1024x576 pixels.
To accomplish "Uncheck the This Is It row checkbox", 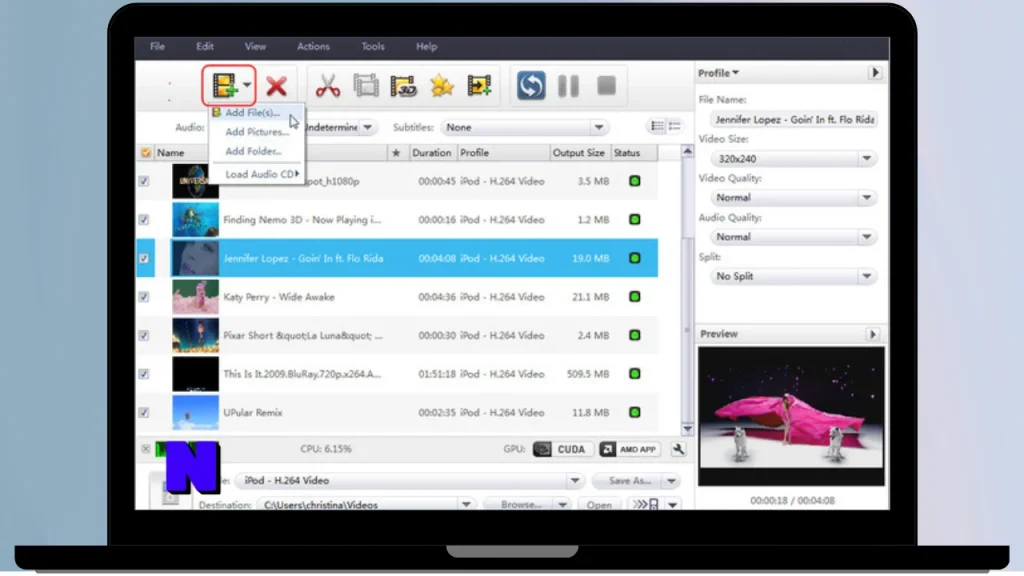I will tap(144, 374).
